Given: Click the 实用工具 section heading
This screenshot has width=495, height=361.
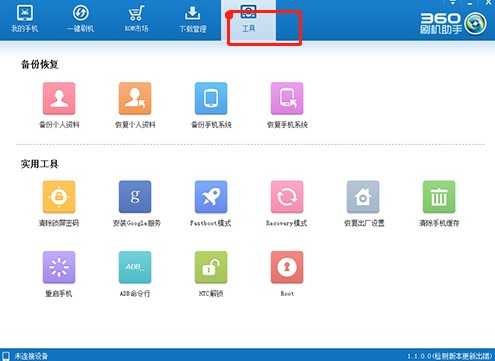Looking at the screenshot, I should pos(40,164).
